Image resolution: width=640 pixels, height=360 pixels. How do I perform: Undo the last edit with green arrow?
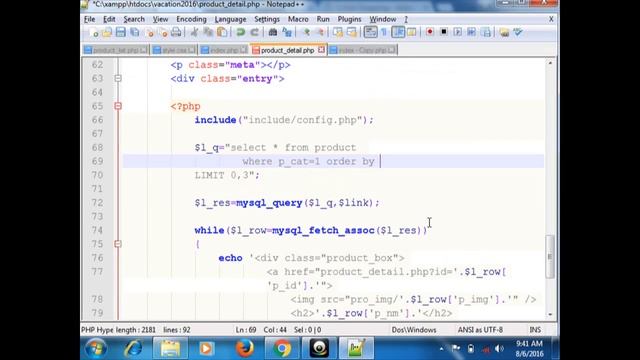point(240,32)
